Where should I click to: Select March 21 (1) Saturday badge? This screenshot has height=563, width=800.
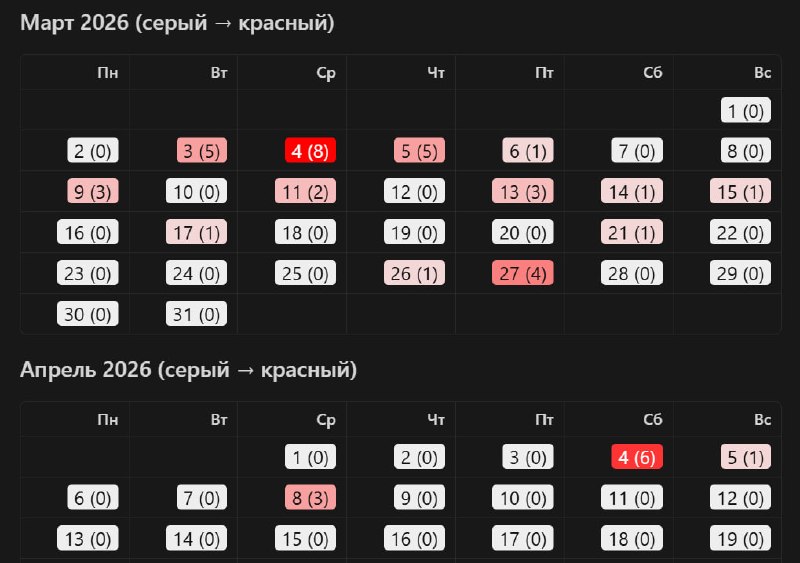tap(632, 232)
